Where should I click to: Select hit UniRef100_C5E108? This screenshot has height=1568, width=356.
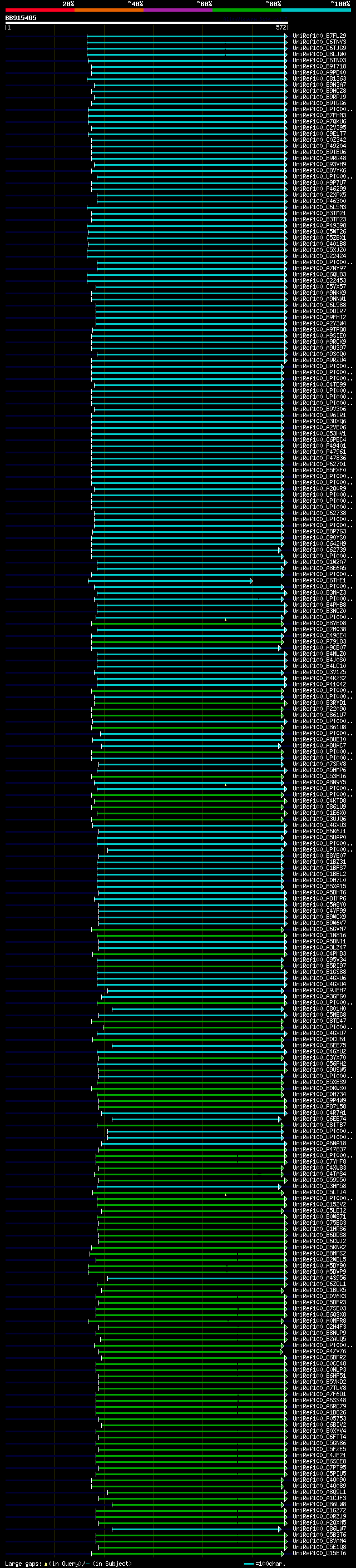tap(319, 1547)
